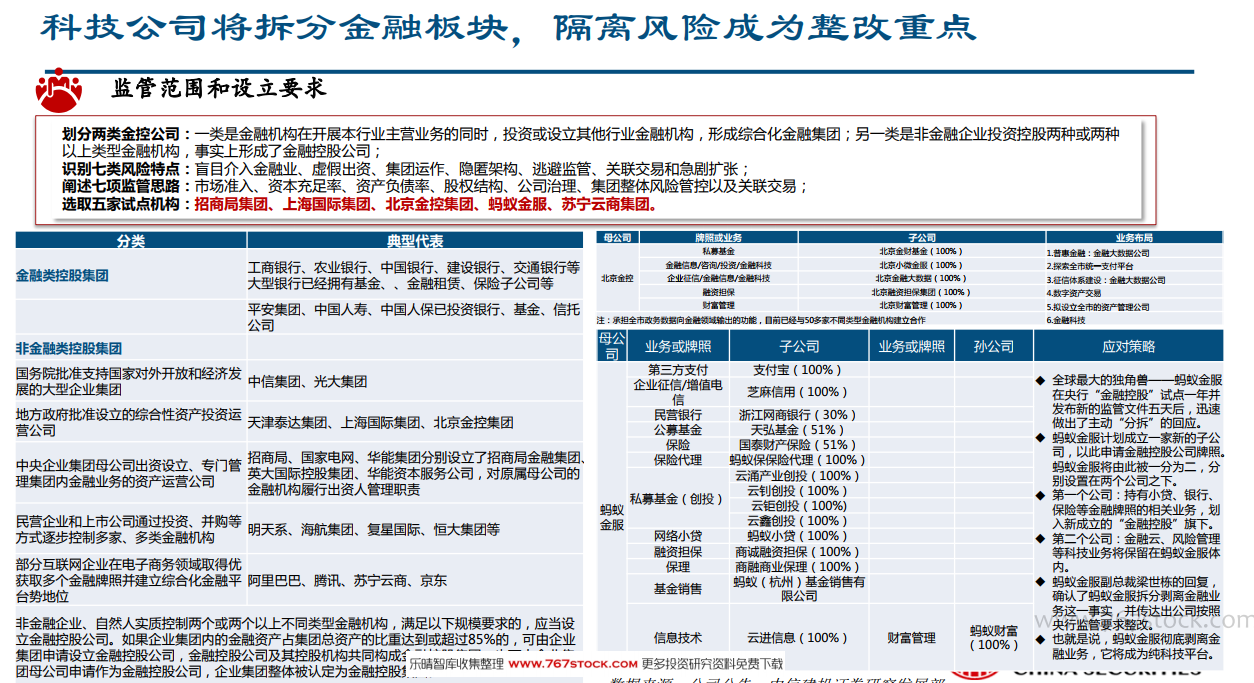Click the cell 网络小贷

click(678, 536)
